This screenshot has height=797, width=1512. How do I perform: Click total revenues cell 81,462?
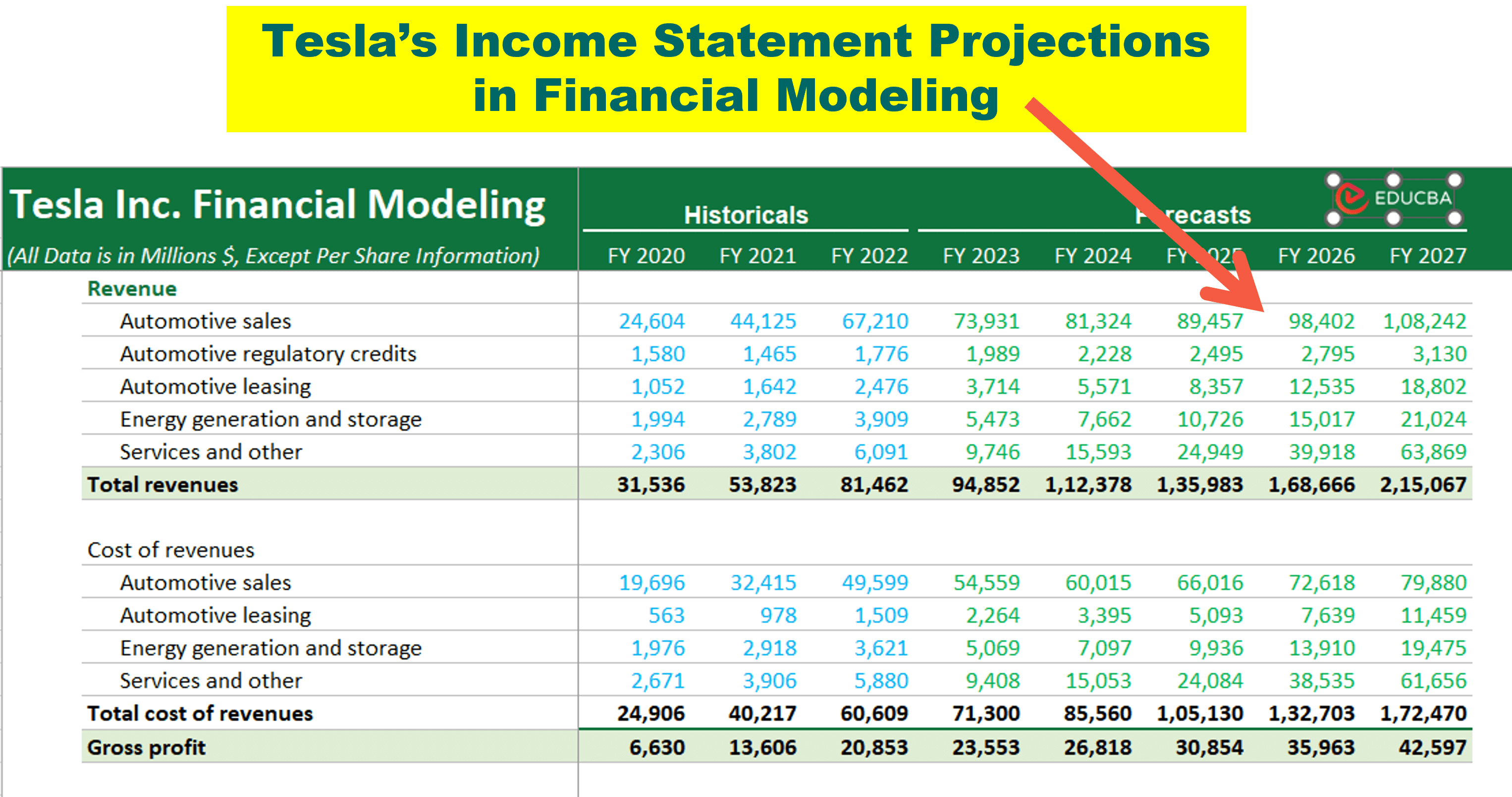click(874, 485)
